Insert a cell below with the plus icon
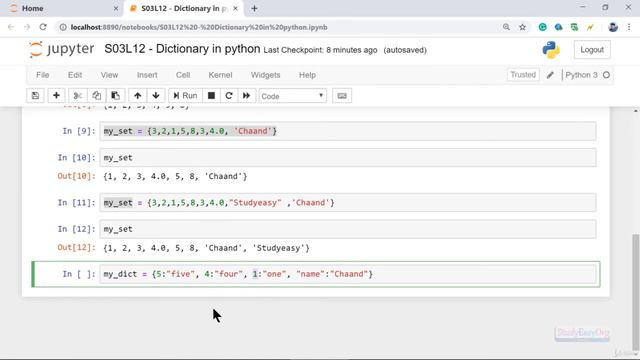This screenshot has height=360, width=640. 56,96
